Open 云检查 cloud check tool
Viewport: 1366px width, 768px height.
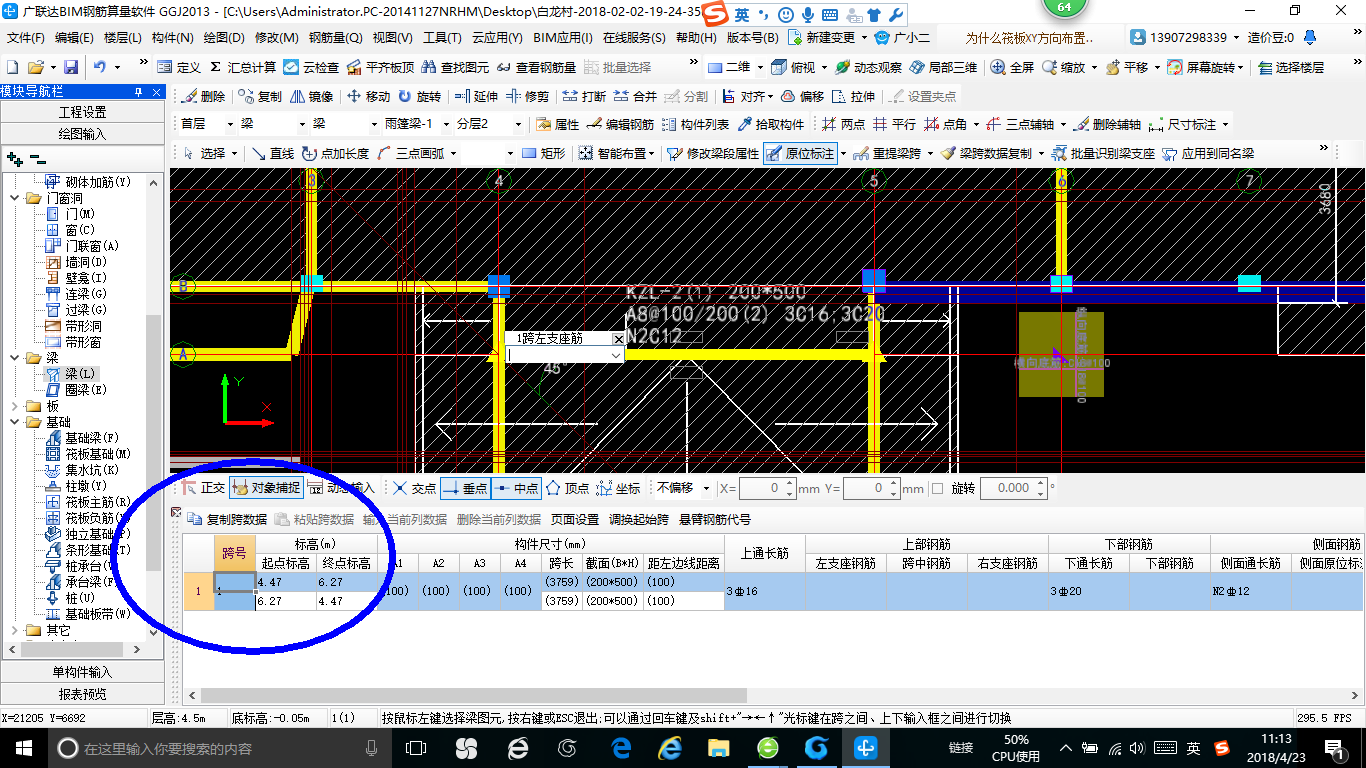tap(311, 67)
